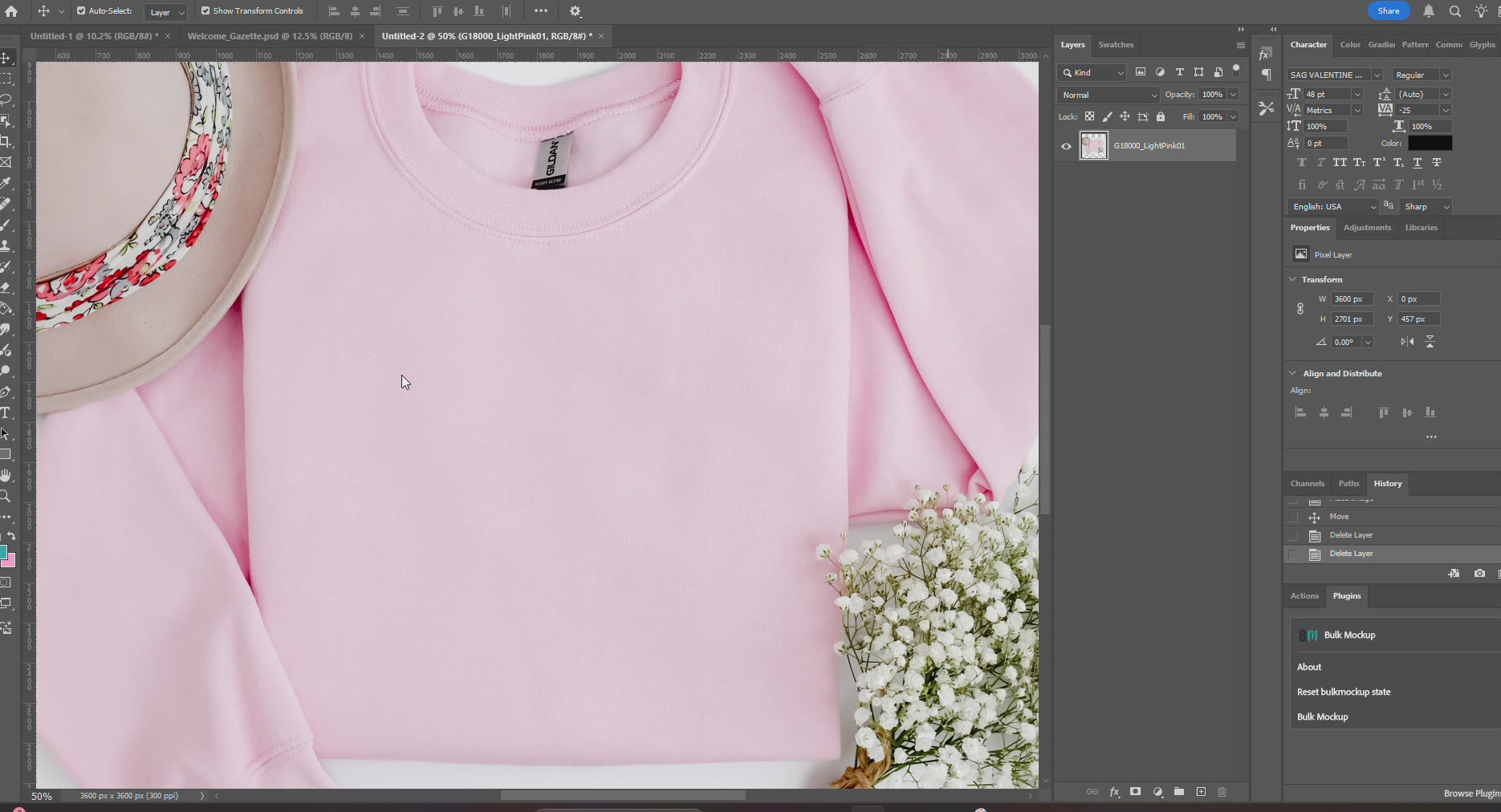The height and width of the screenshot is (812, 1501).
Task: Open the Swatches panel tab
Action: pos(1116,45)
